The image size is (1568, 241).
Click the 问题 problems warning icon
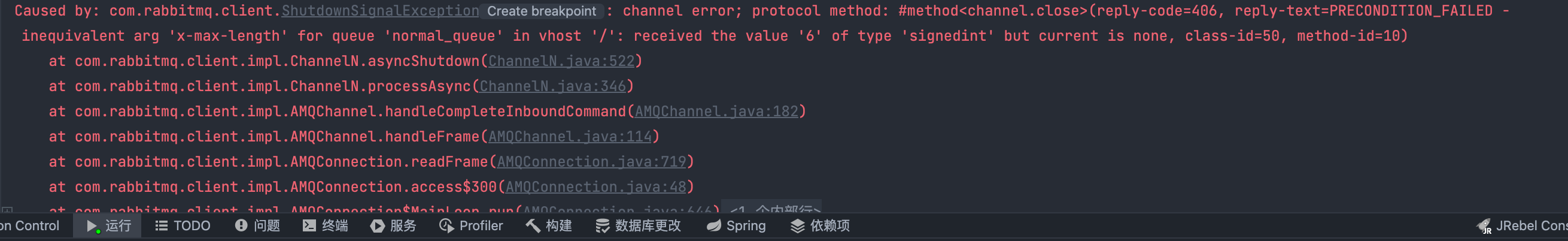tap(241, 226)
